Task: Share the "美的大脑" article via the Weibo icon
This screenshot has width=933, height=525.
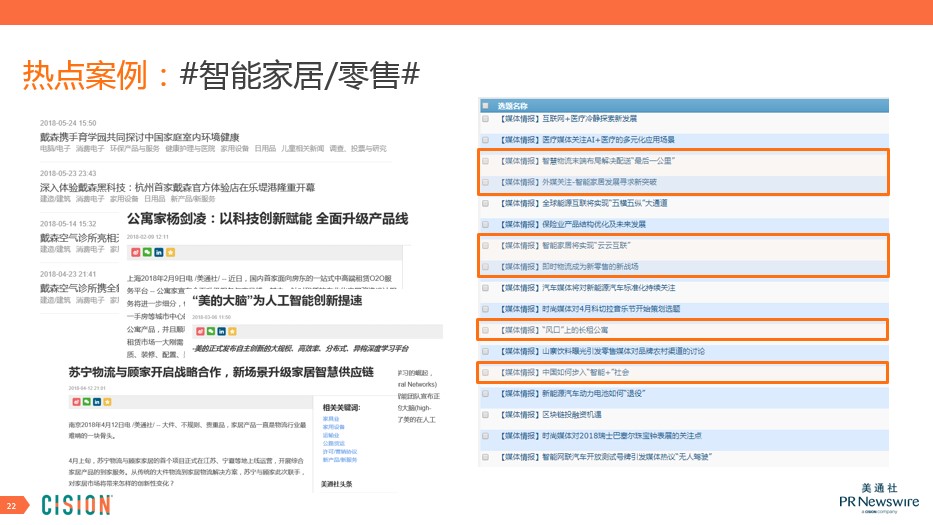Action: tap(201, 331)
